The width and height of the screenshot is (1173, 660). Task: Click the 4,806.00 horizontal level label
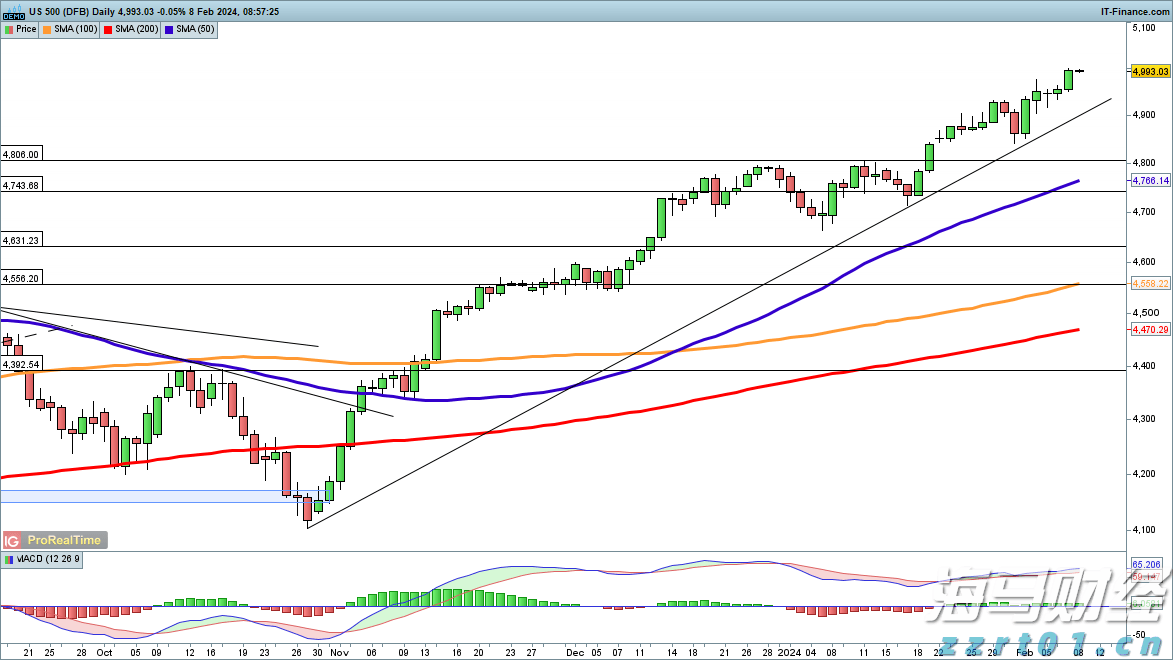click(21, 155)
